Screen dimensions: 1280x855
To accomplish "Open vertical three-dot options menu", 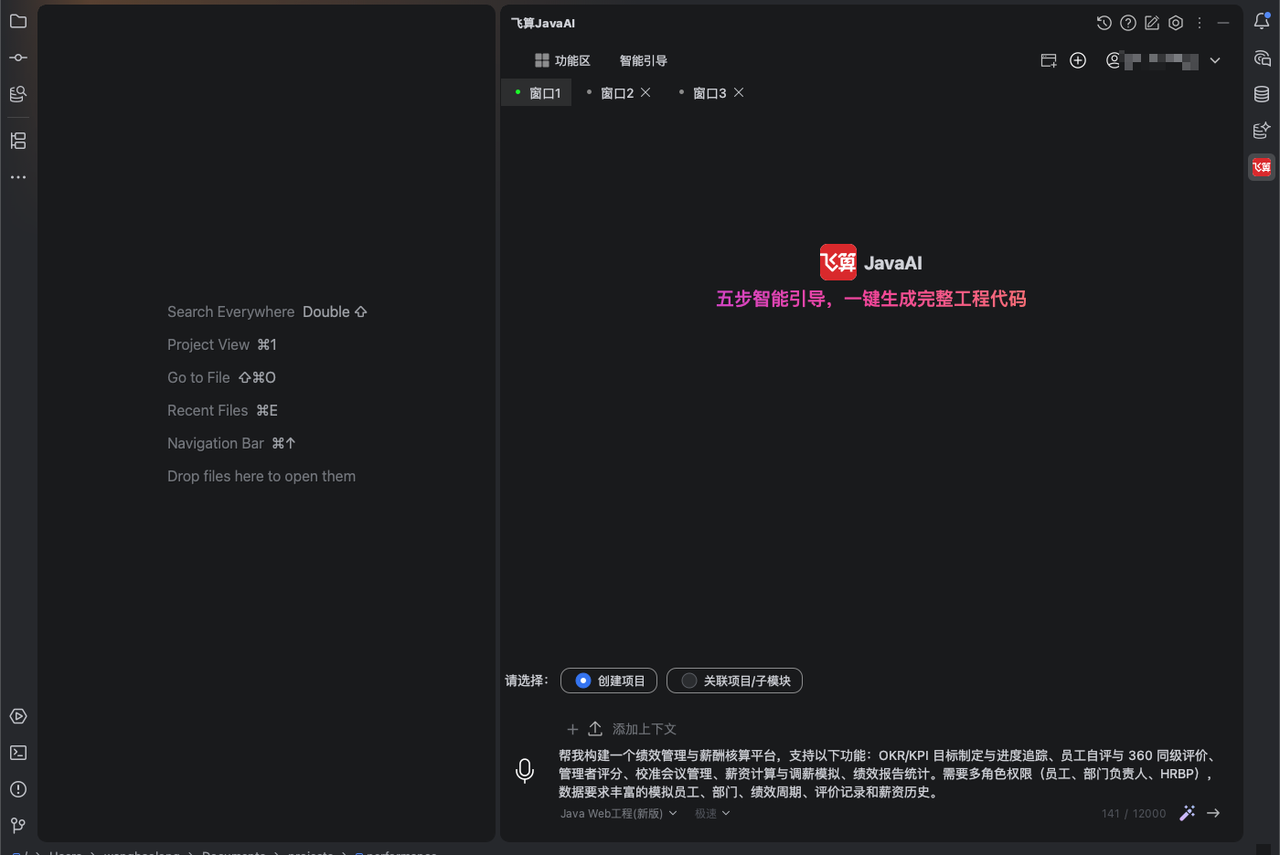I will [x=1200, y=23].
